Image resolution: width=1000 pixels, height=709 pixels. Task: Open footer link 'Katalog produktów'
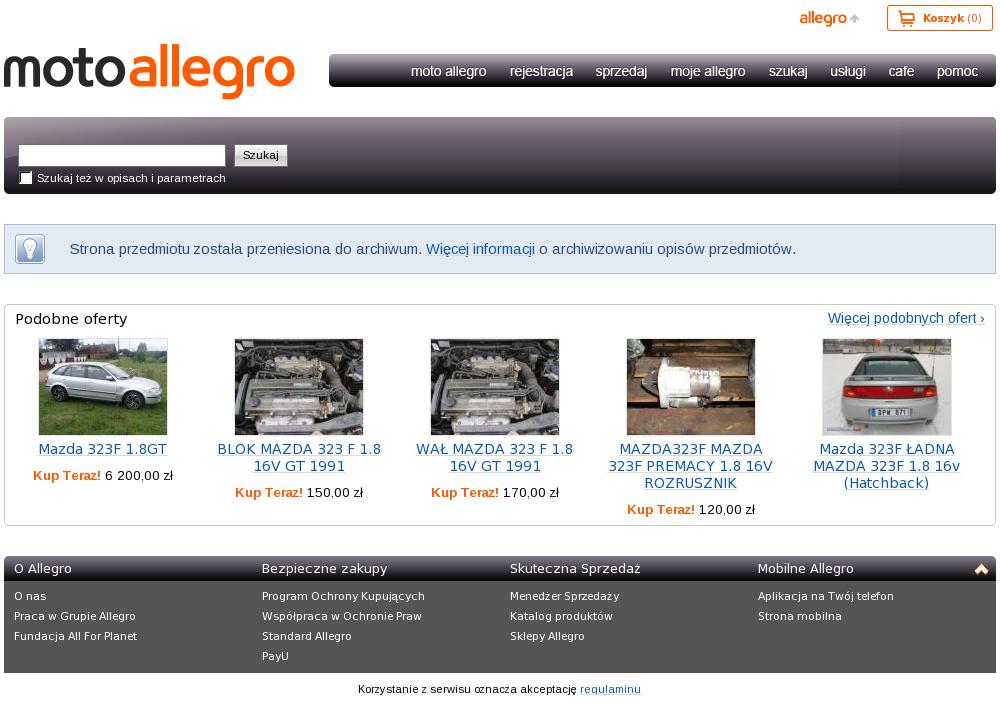561,616
